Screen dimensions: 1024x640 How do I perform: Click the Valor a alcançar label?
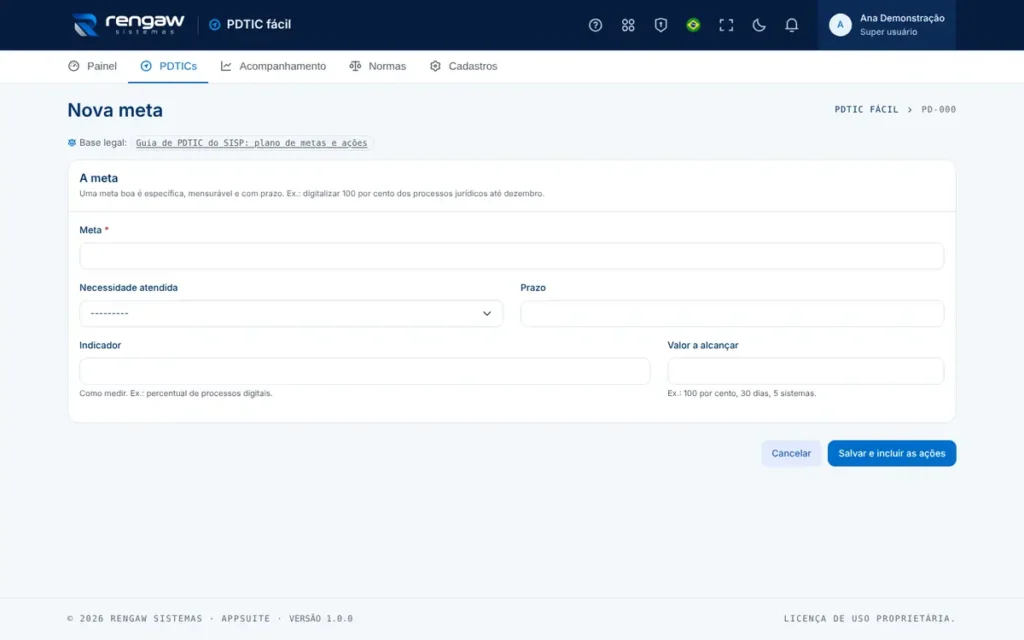click(x=703, y=345)
